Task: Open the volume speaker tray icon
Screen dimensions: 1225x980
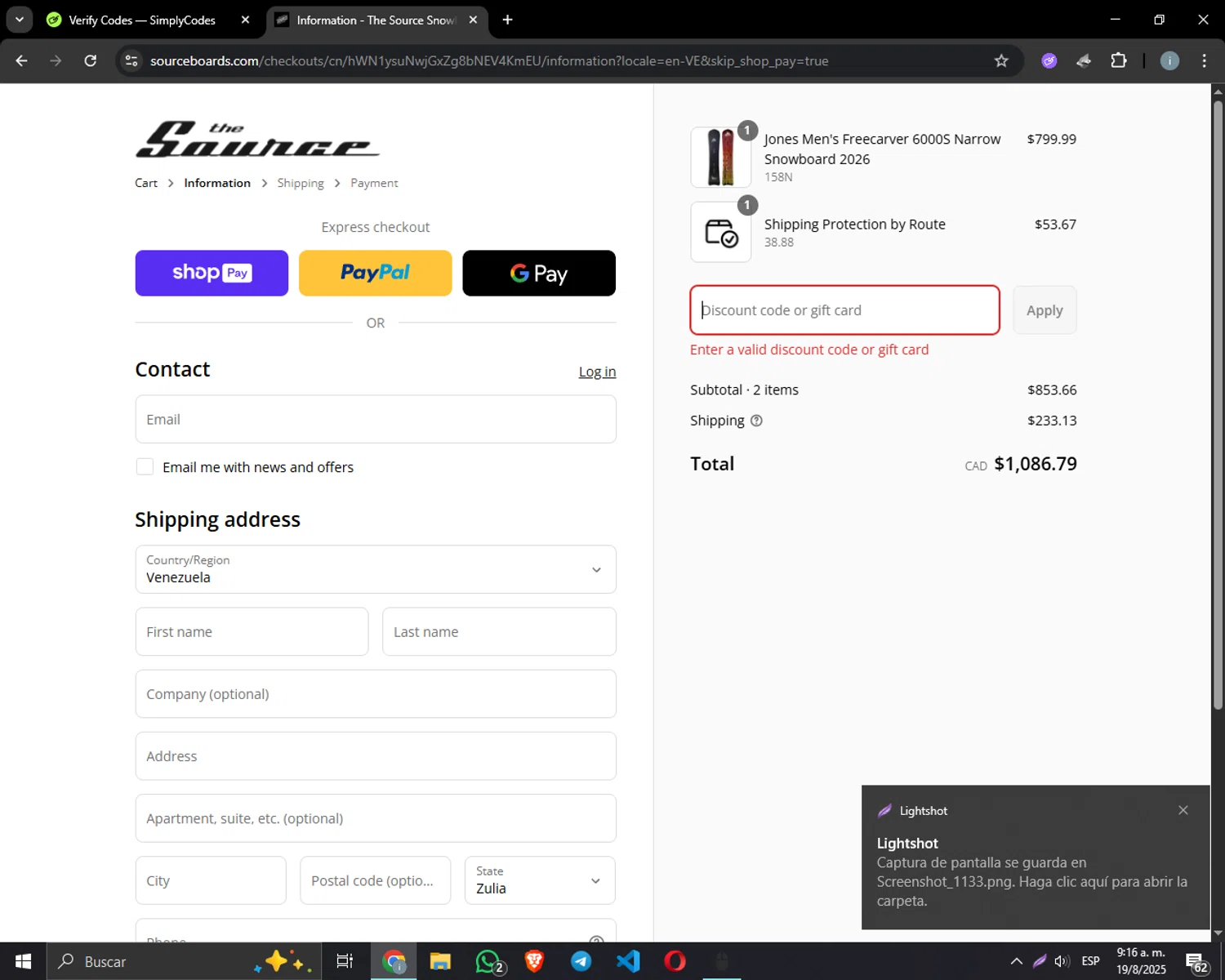Action: [1062, 961]
